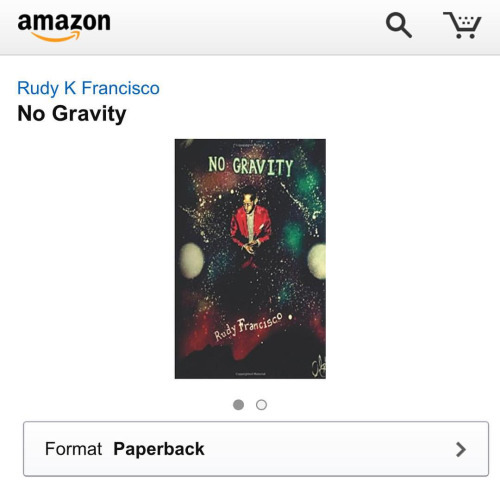Select the filled first image dot
The width and height of the screenshot is (500, 500).
point(238,405)
